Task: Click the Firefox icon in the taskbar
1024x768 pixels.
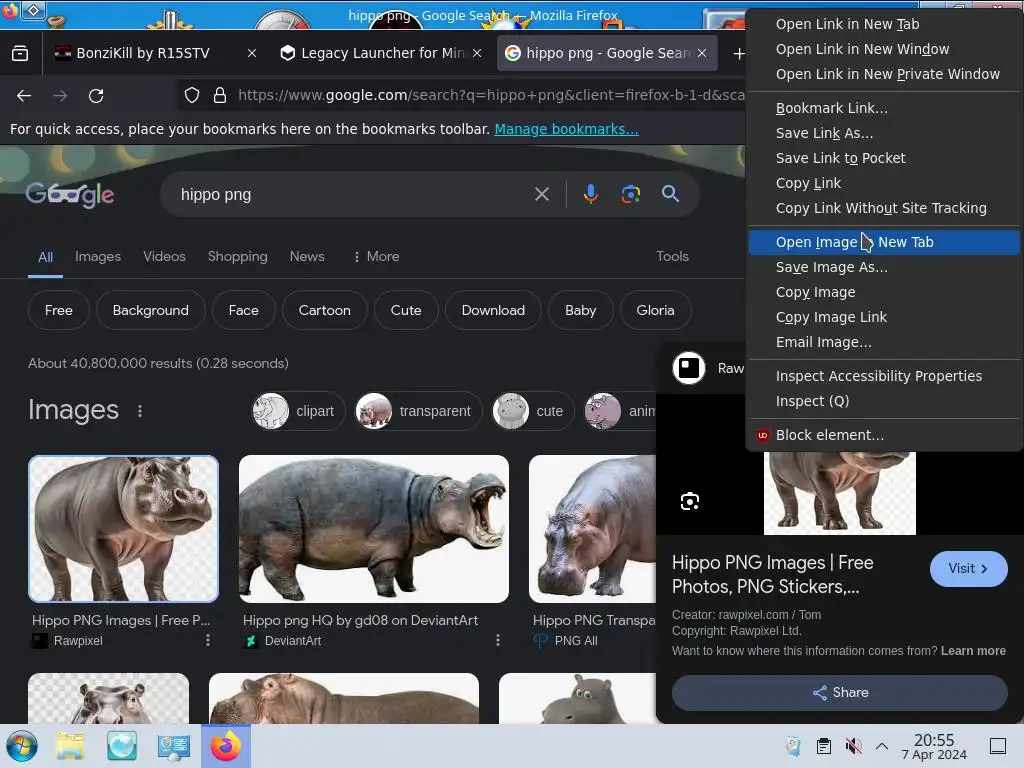Action: 225,746
